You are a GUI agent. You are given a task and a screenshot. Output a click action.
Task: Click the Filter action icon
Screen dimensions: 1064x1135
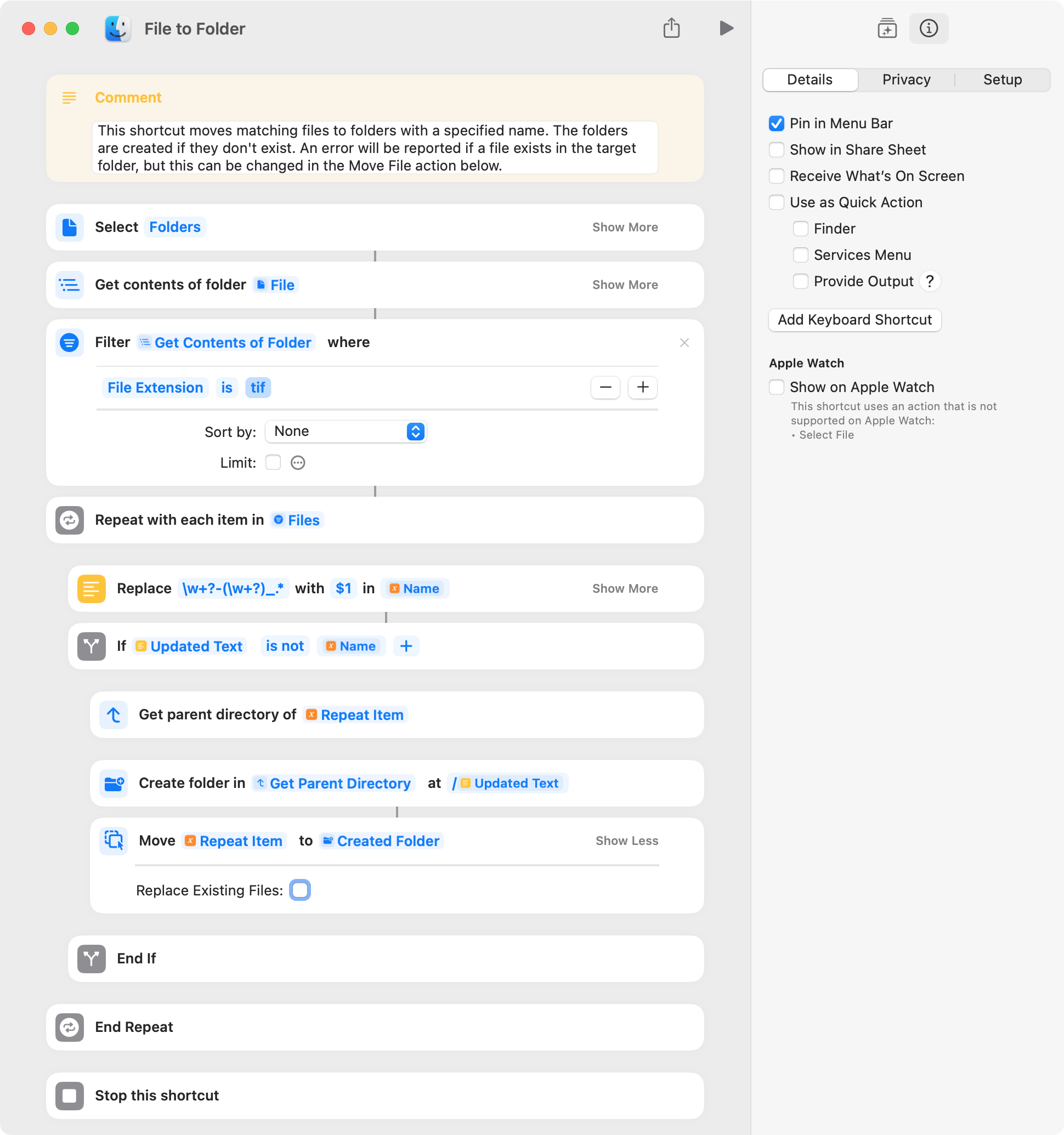(70, 343)
